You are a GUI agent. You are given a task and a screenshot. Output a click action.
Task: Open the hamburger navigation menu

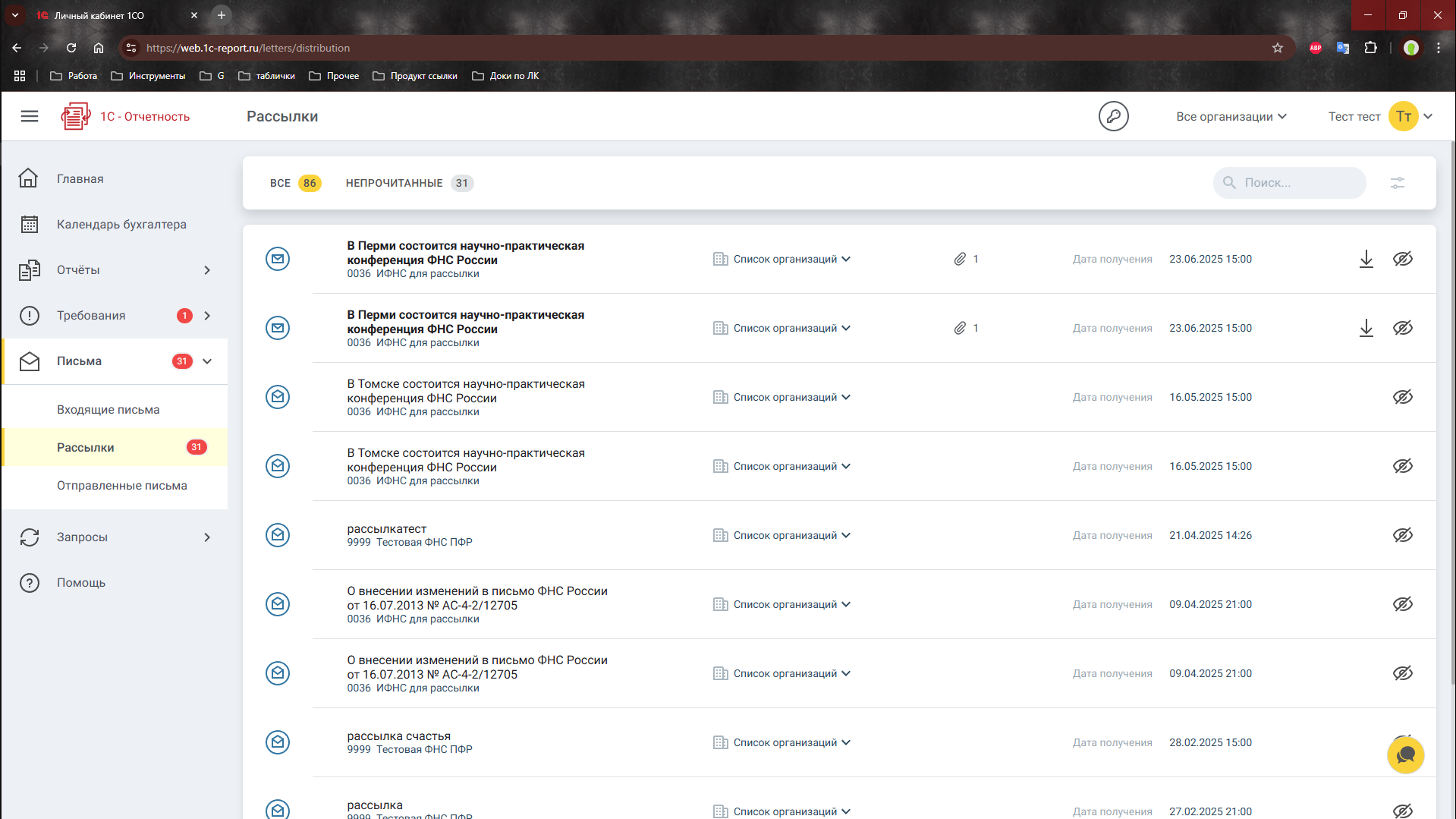pyautogui.click(x=30, y=116)
